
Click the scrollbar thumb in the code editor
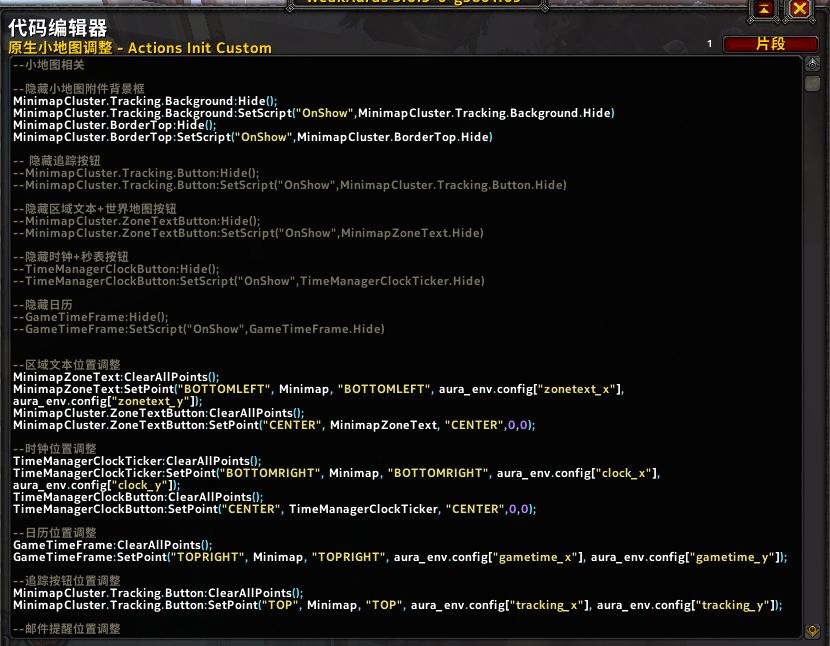[x=812, y=84]
